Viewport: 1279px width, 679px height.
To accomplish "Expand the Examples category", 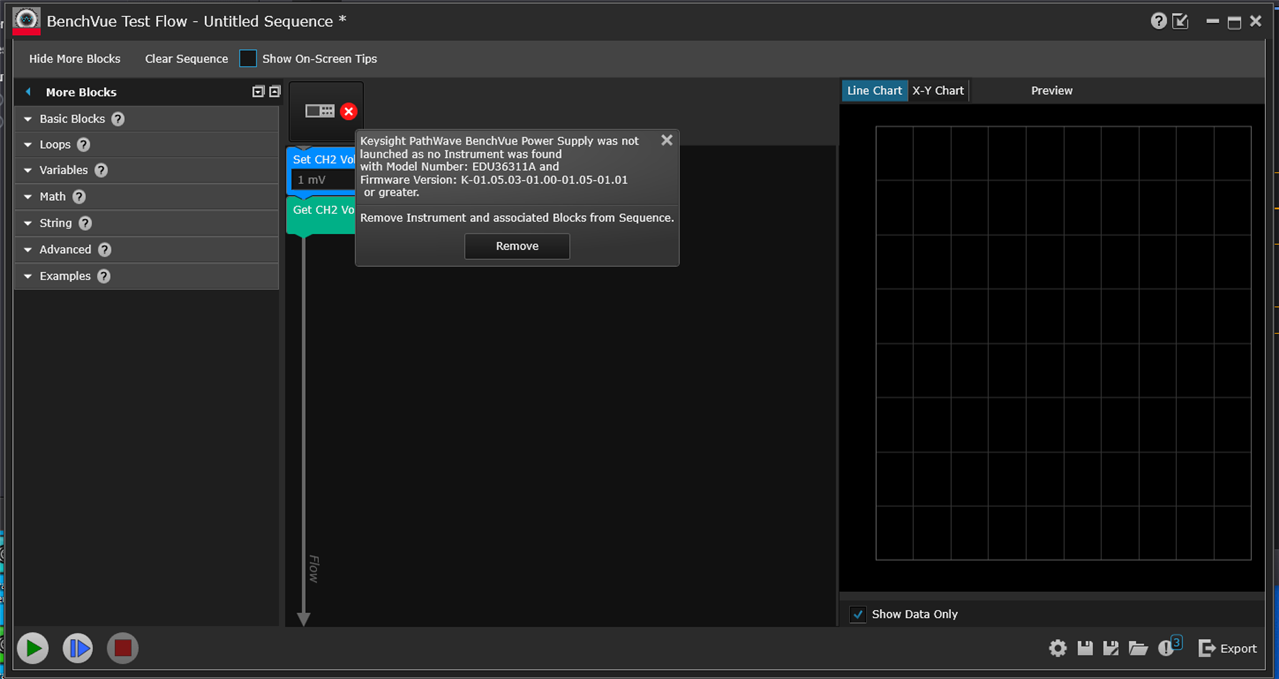I will coord(146,276).
